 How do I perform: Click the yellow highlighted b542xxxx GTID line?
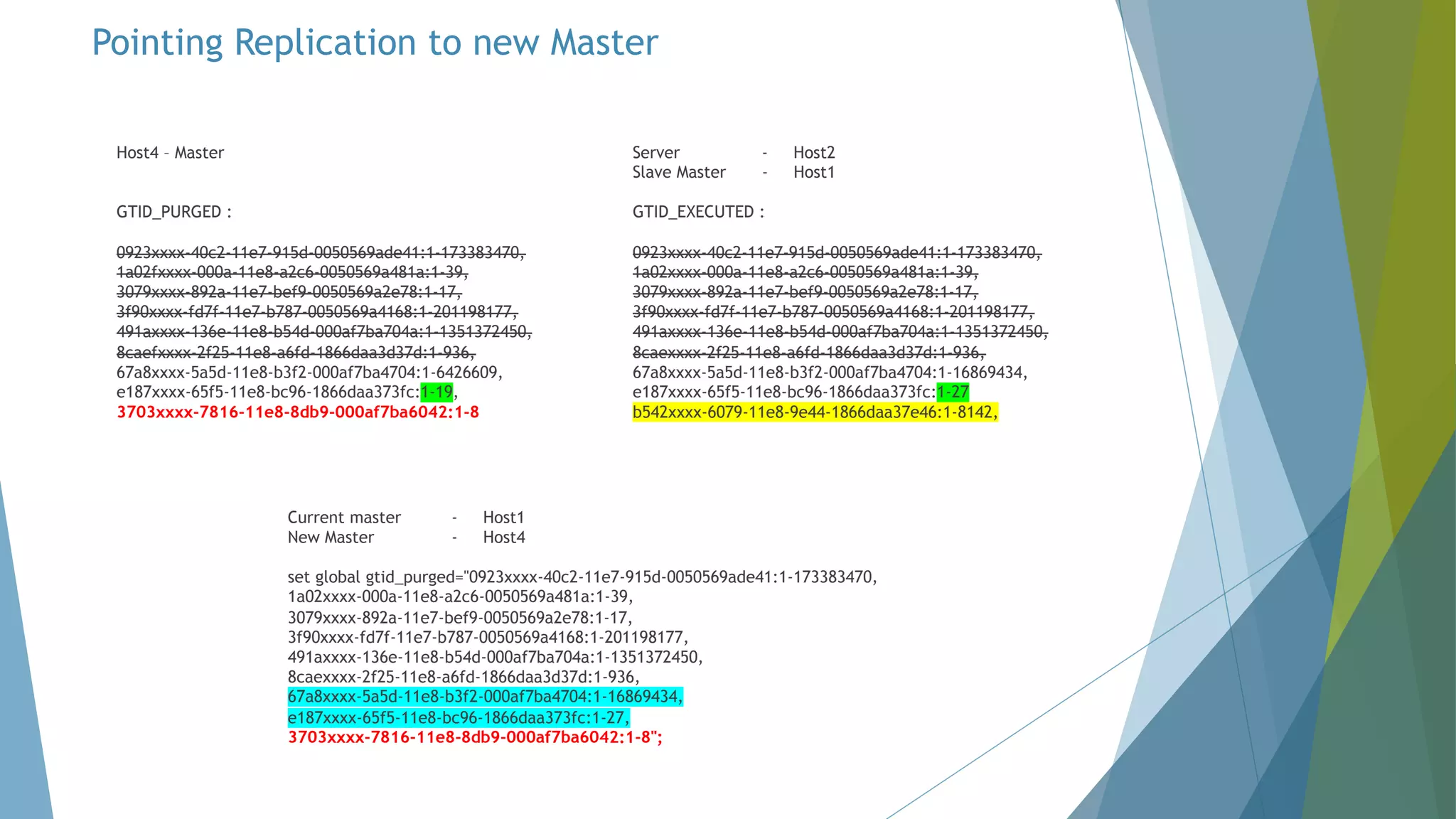(x=815, y=412)
